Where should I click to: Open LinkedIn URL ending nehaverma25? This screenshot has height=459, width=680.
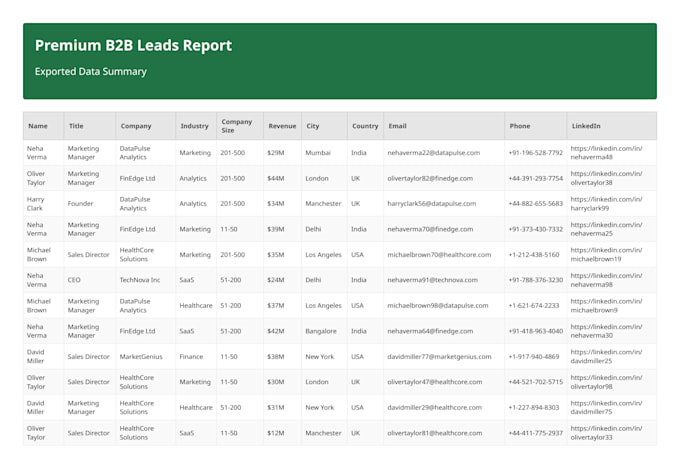point(606,229)
